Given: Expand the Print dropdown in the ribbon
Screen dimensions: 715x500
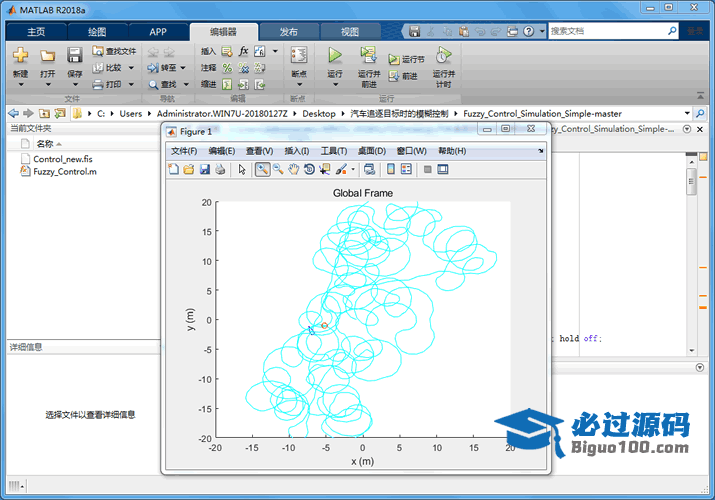Looking at the screenshot, I should tap(130, 85).
